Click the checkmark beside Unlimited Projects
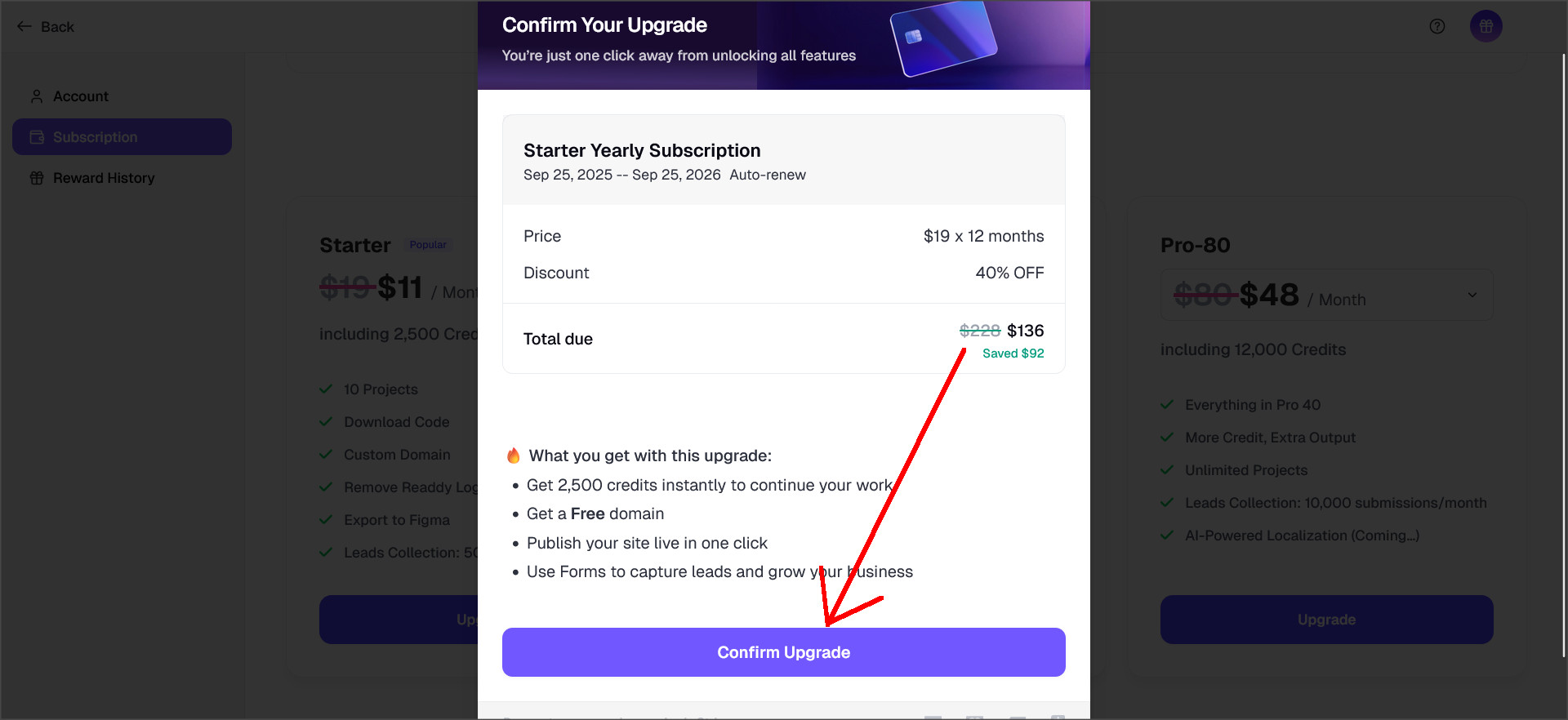The image size is (1568, 720). tap(1167, 470)
